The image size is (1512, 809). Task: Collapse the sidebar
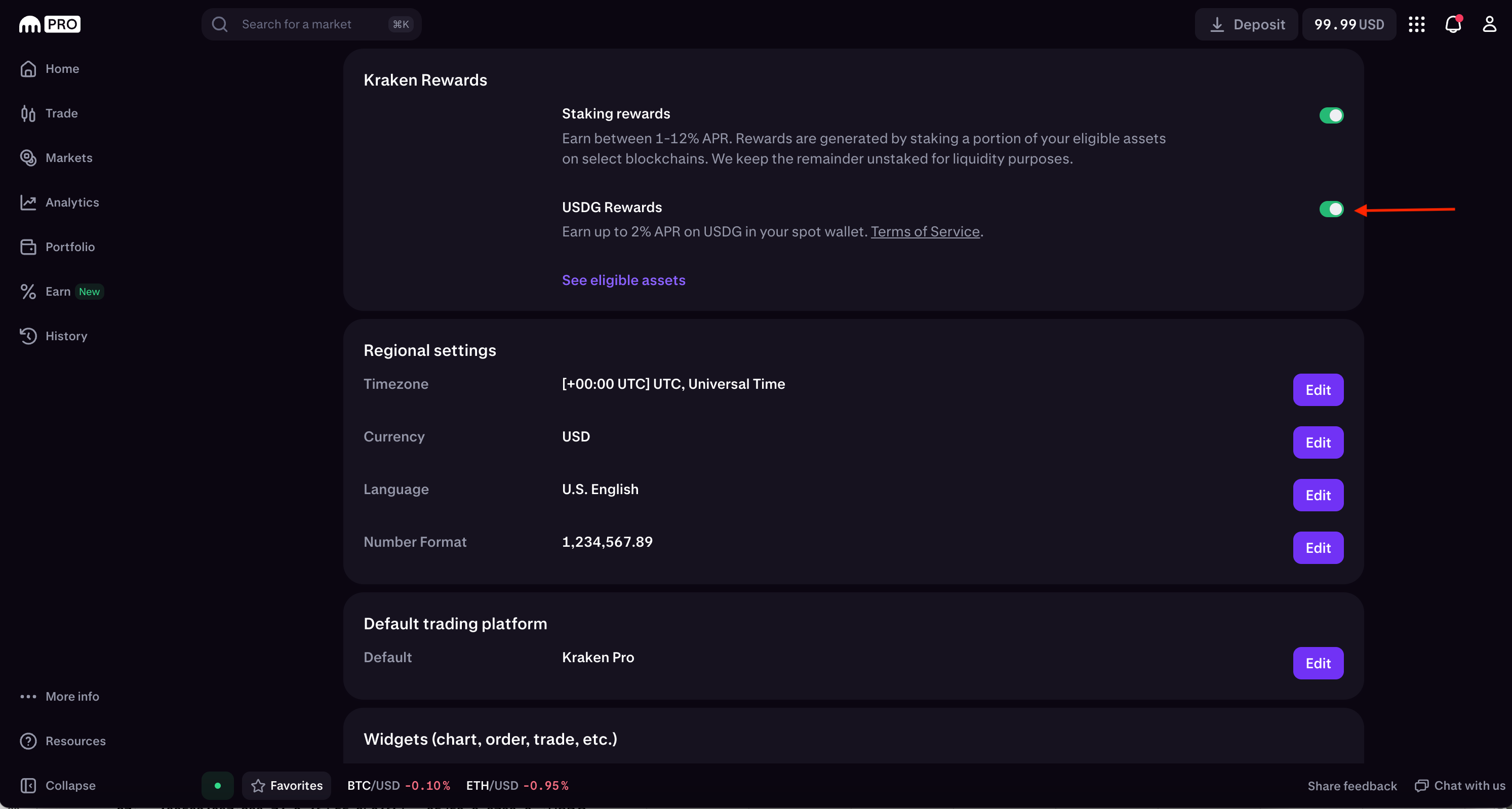(58, 786)
